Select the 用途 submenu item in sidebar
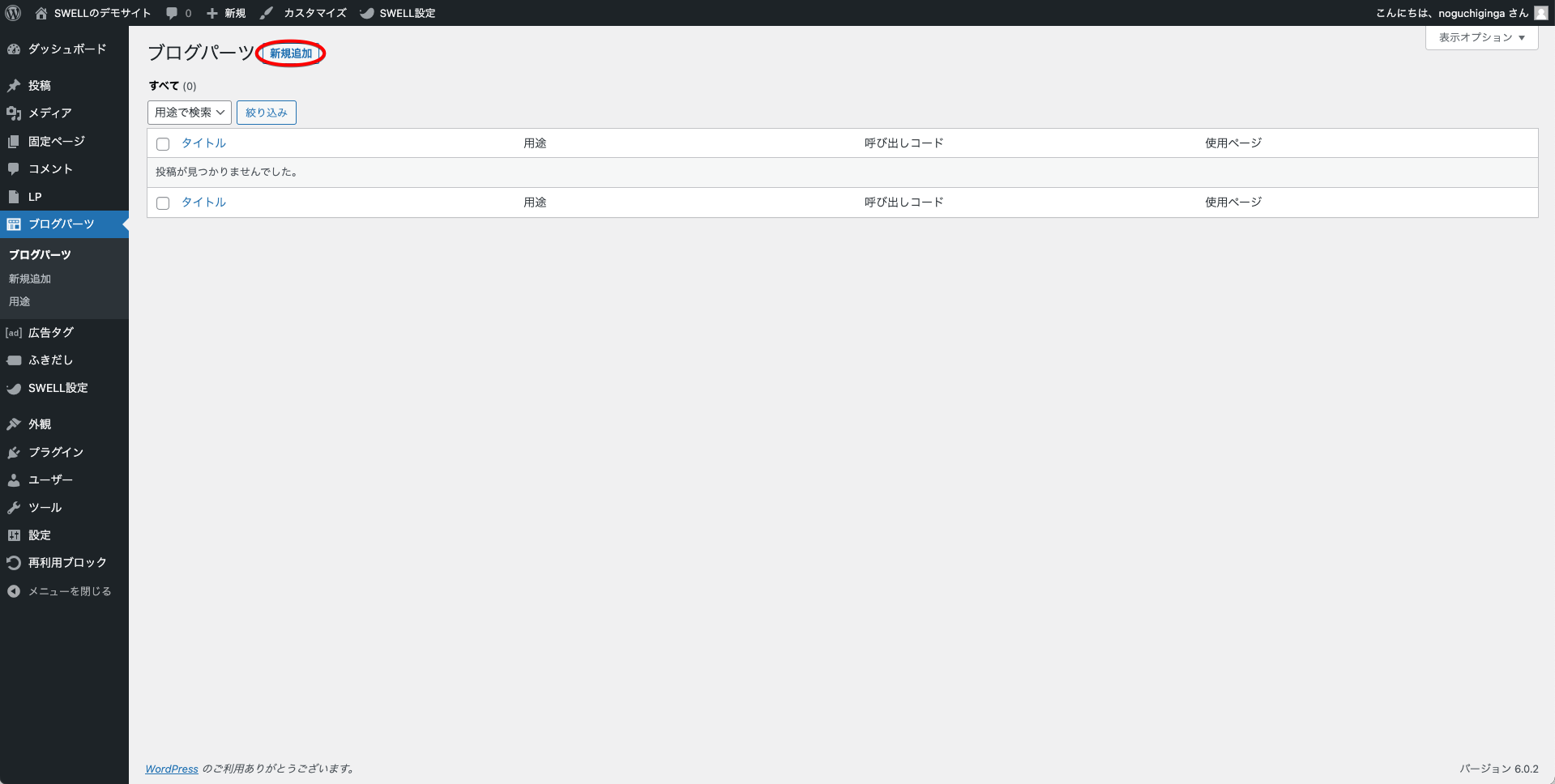This screenshot has height=784, width=1555. coord(19,301)
